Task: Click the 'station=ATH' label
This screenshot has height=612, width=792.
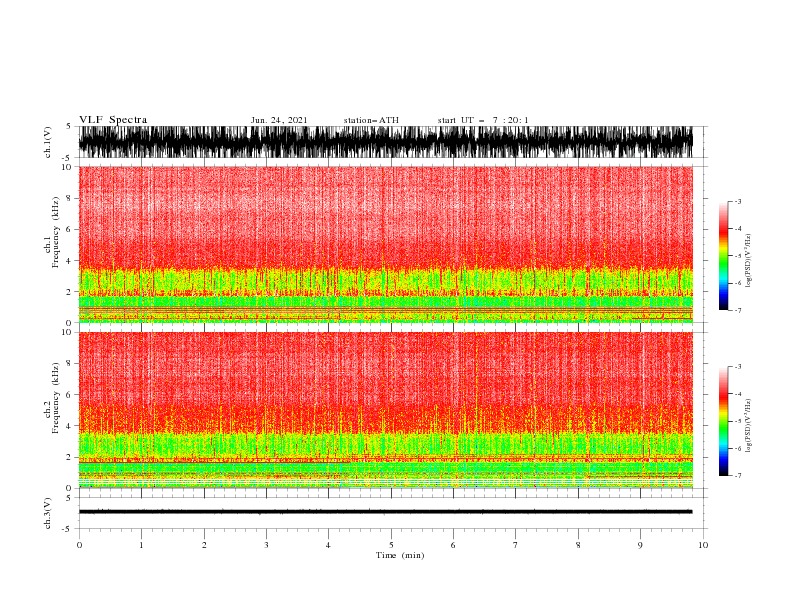Action: click(x=371, y=120)
